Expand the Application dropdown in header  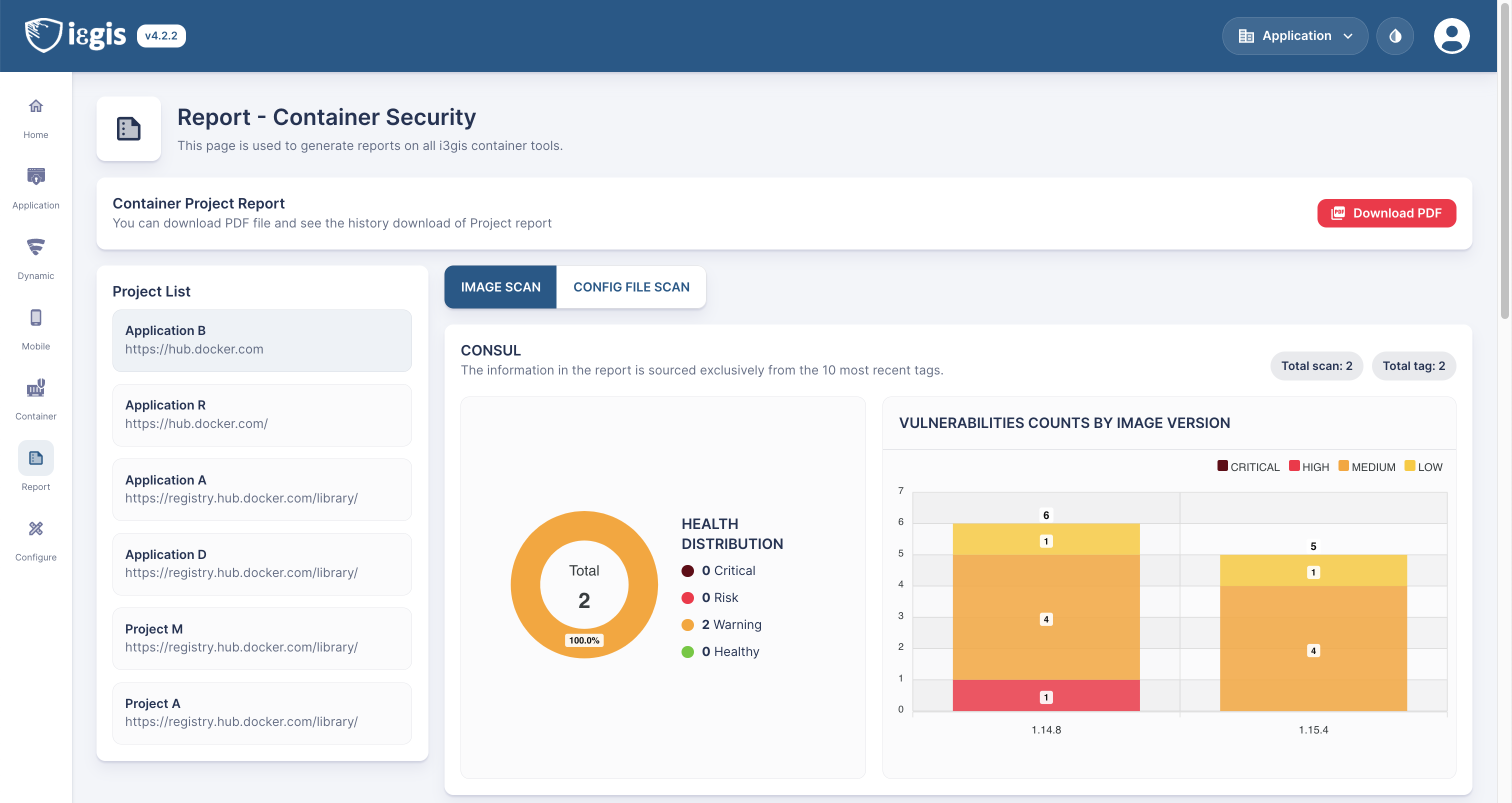click(1295, 36)
